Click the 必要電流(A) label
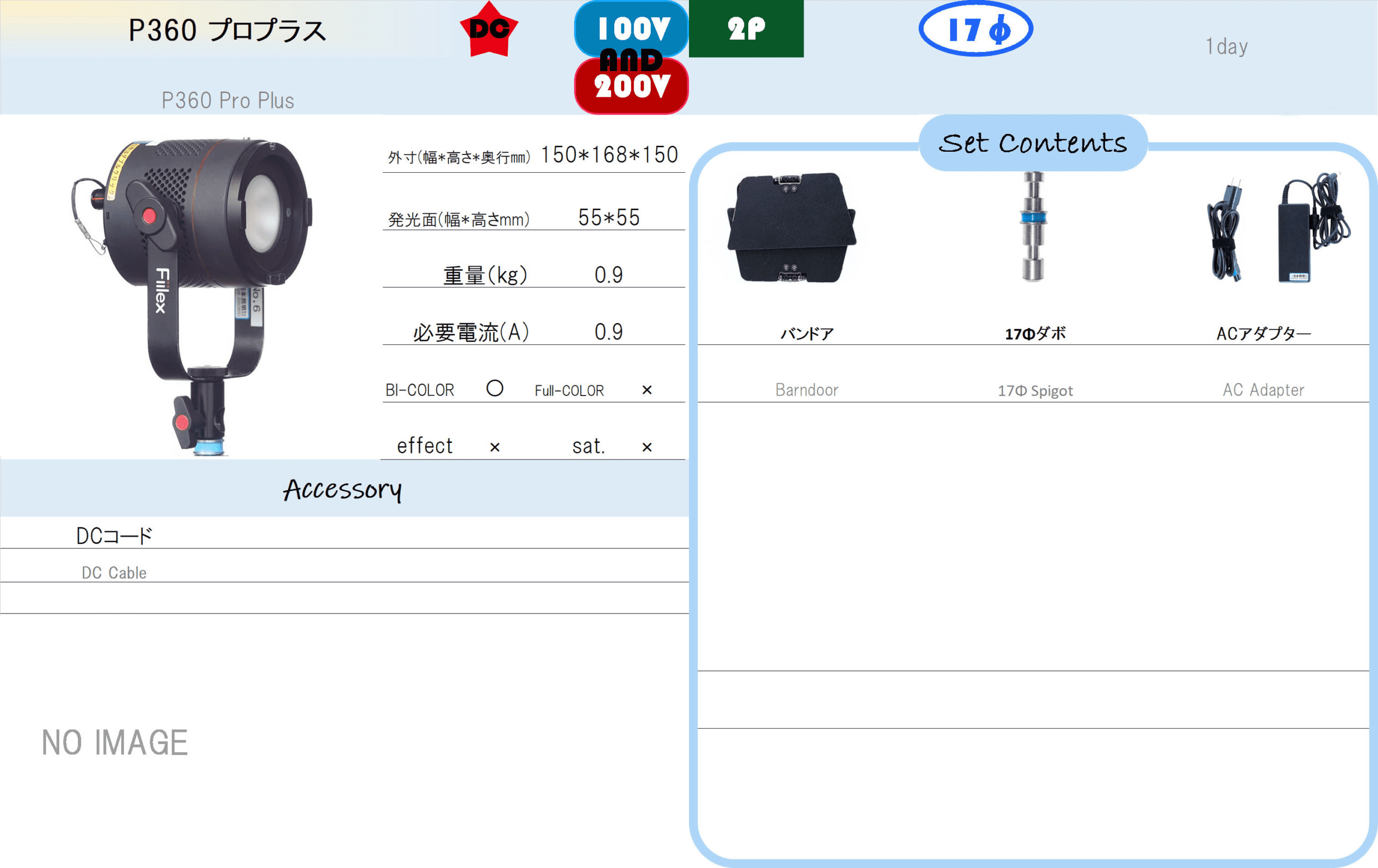This screenshot has height=868, width=1378. (x=471, y=333)
